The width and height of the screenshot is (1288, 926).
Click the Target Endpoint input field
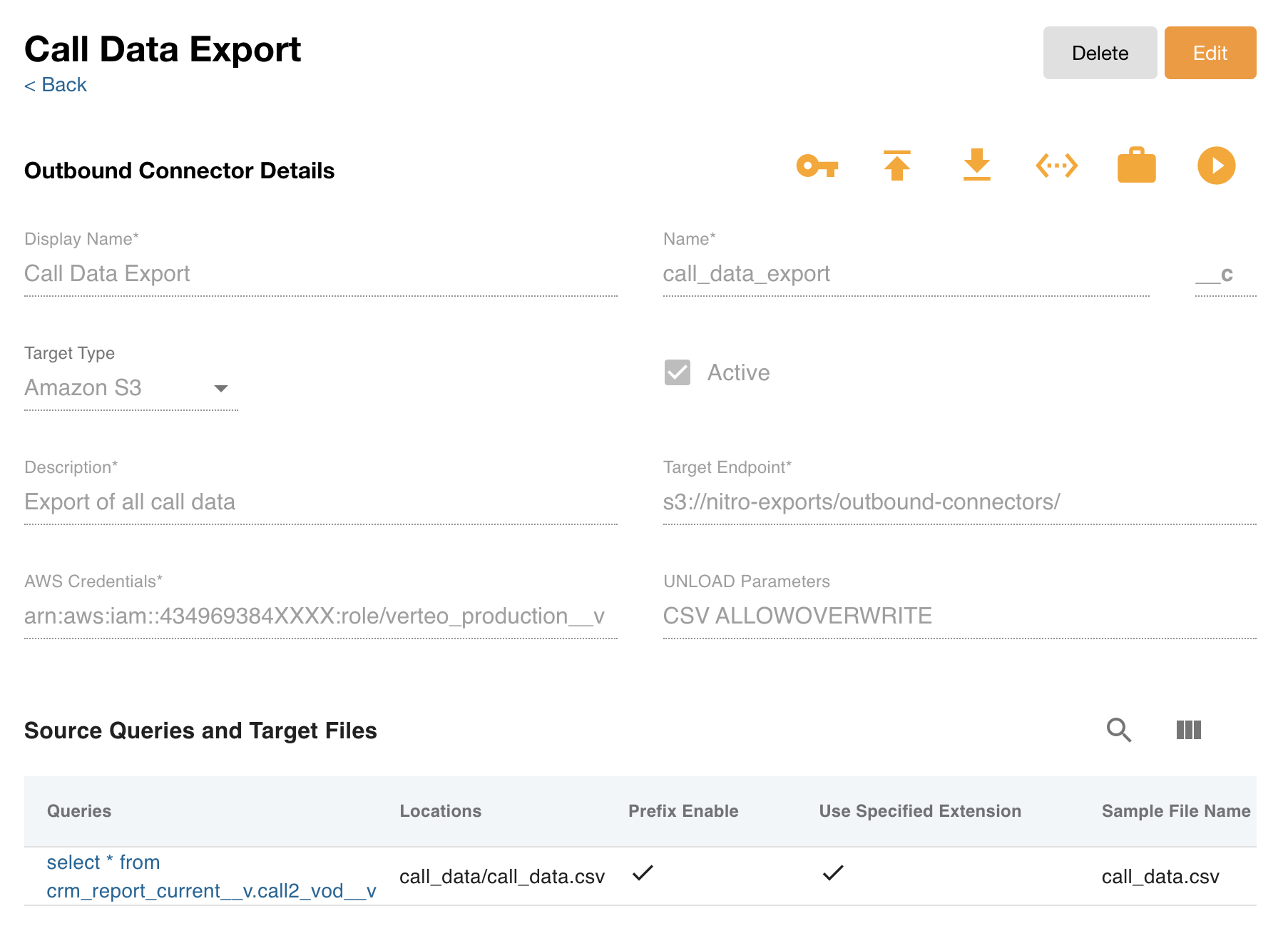[x=959, y=502]
